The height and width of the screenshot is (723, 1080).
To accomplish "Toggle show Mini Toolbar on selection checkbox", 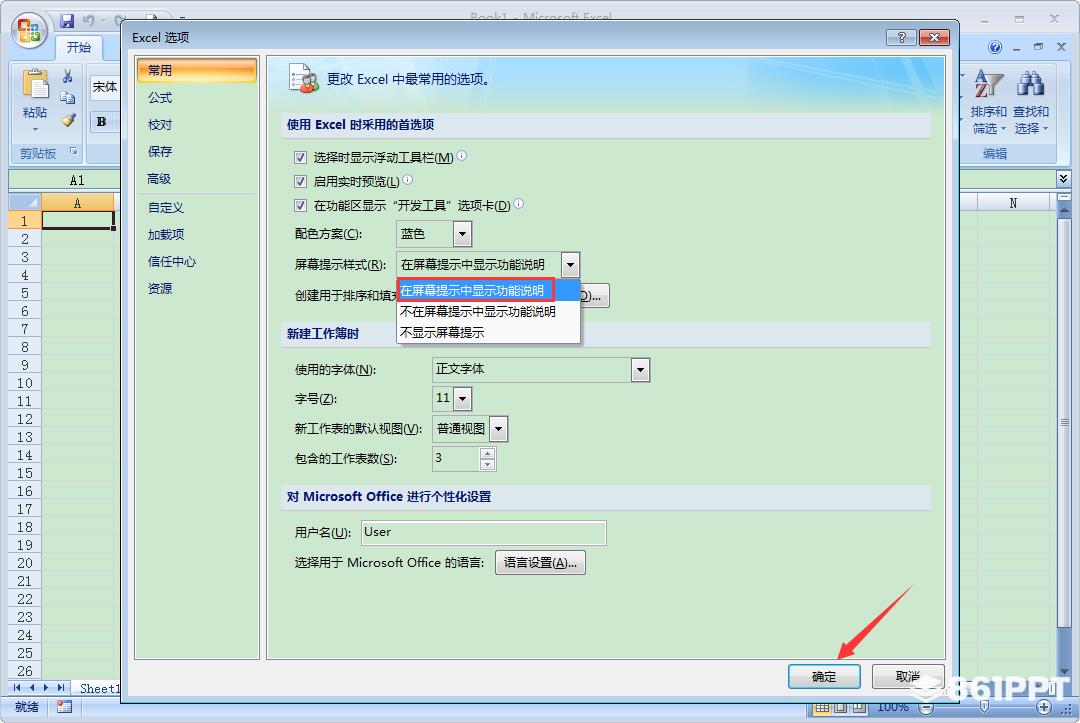I will [300, 158].
